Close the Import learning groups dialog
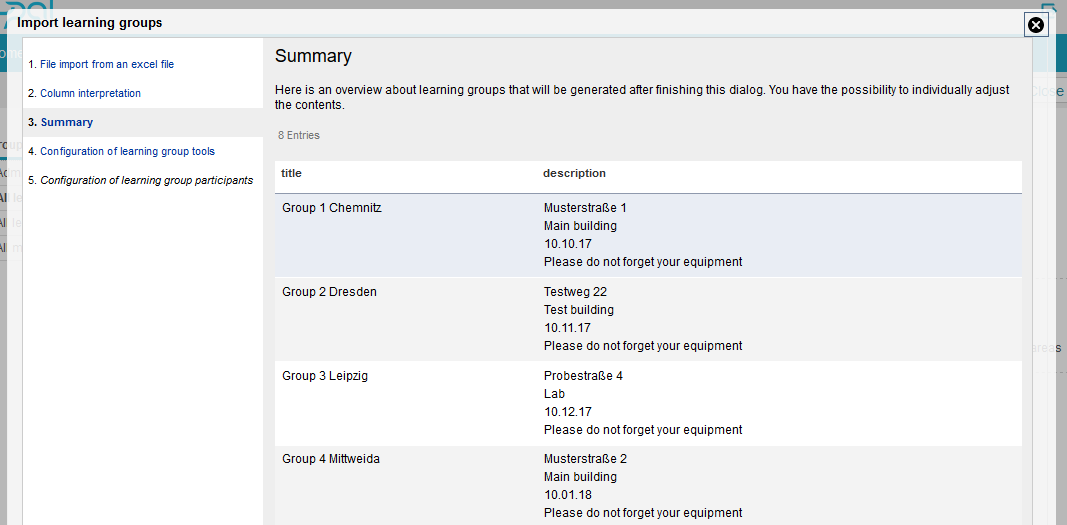 (1036, 25)
